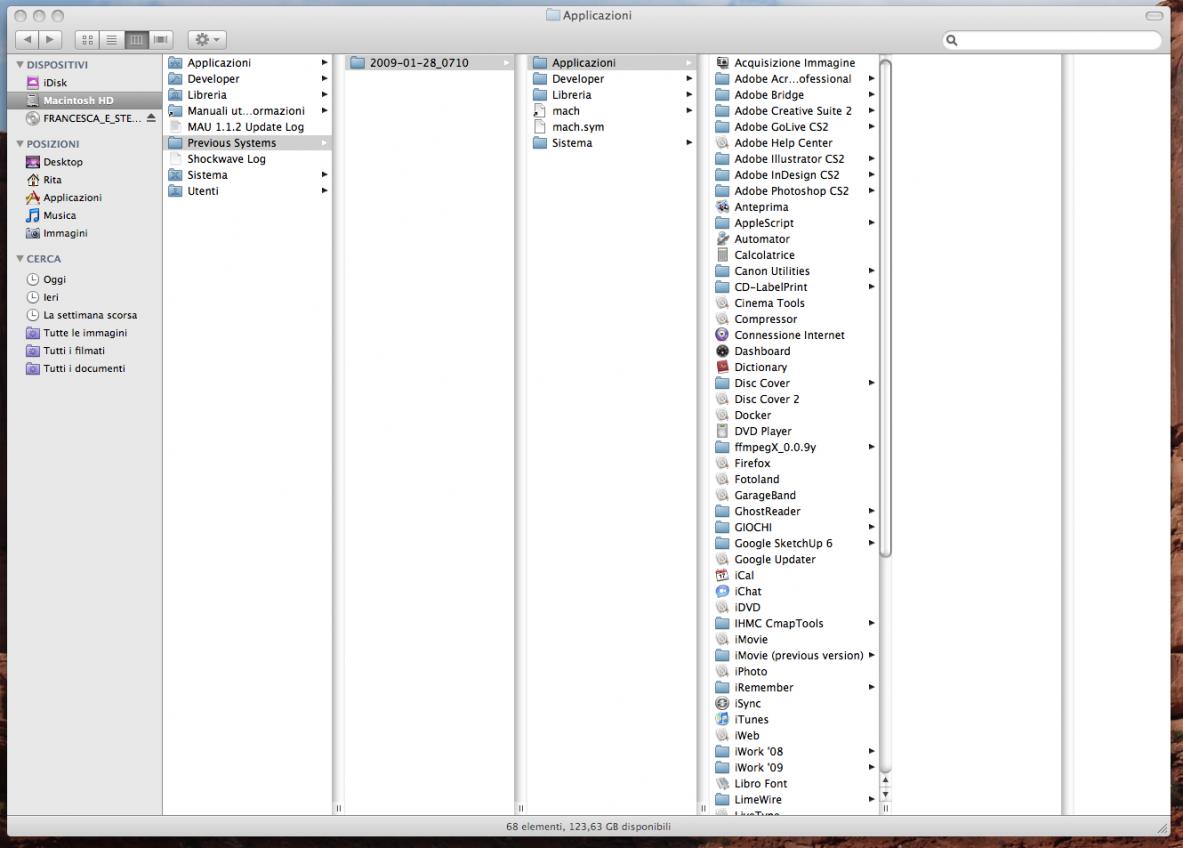Expand the Libreria folder arrow in third column

click(689, 94)
